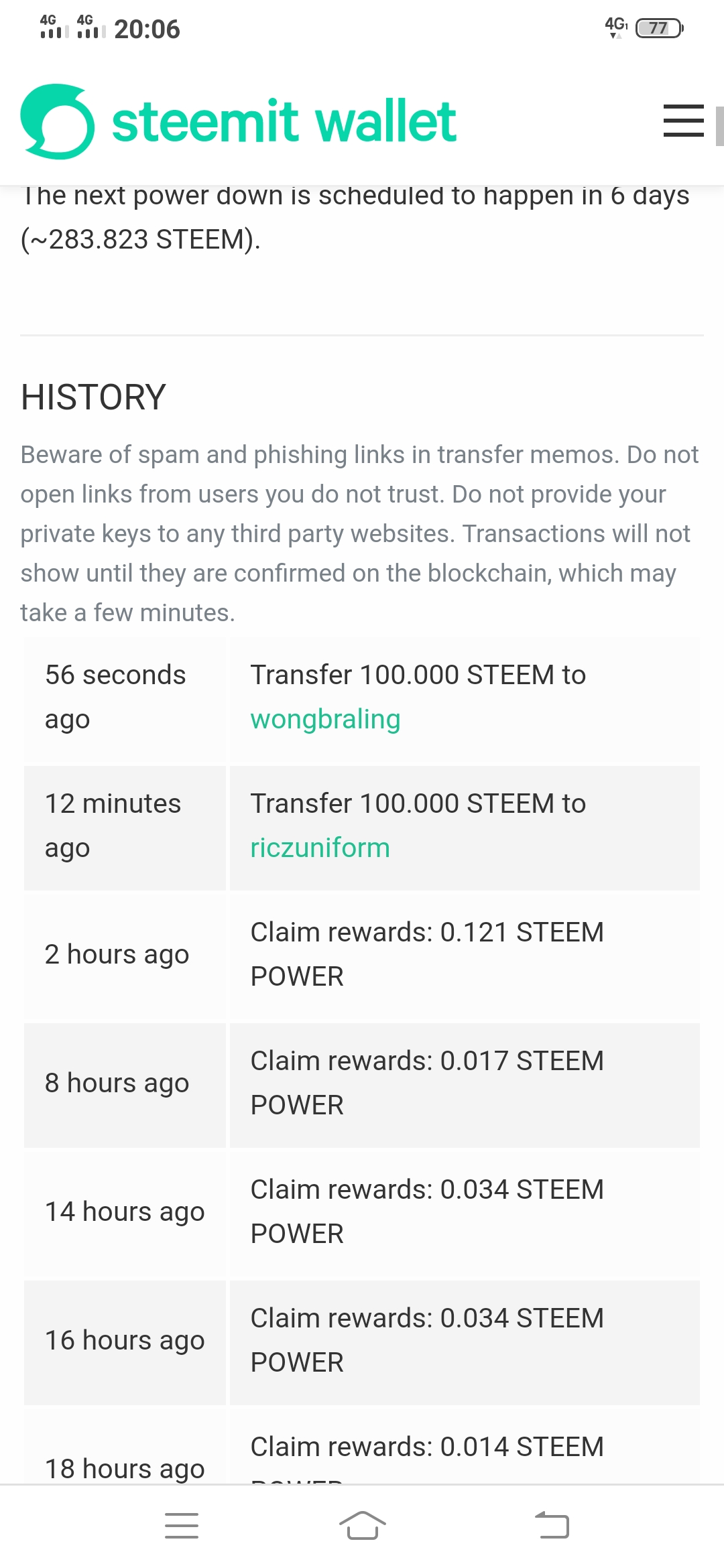724x1568 pixels.
Task: Open the wongbraling account link
Action: [x=325, y=719]
